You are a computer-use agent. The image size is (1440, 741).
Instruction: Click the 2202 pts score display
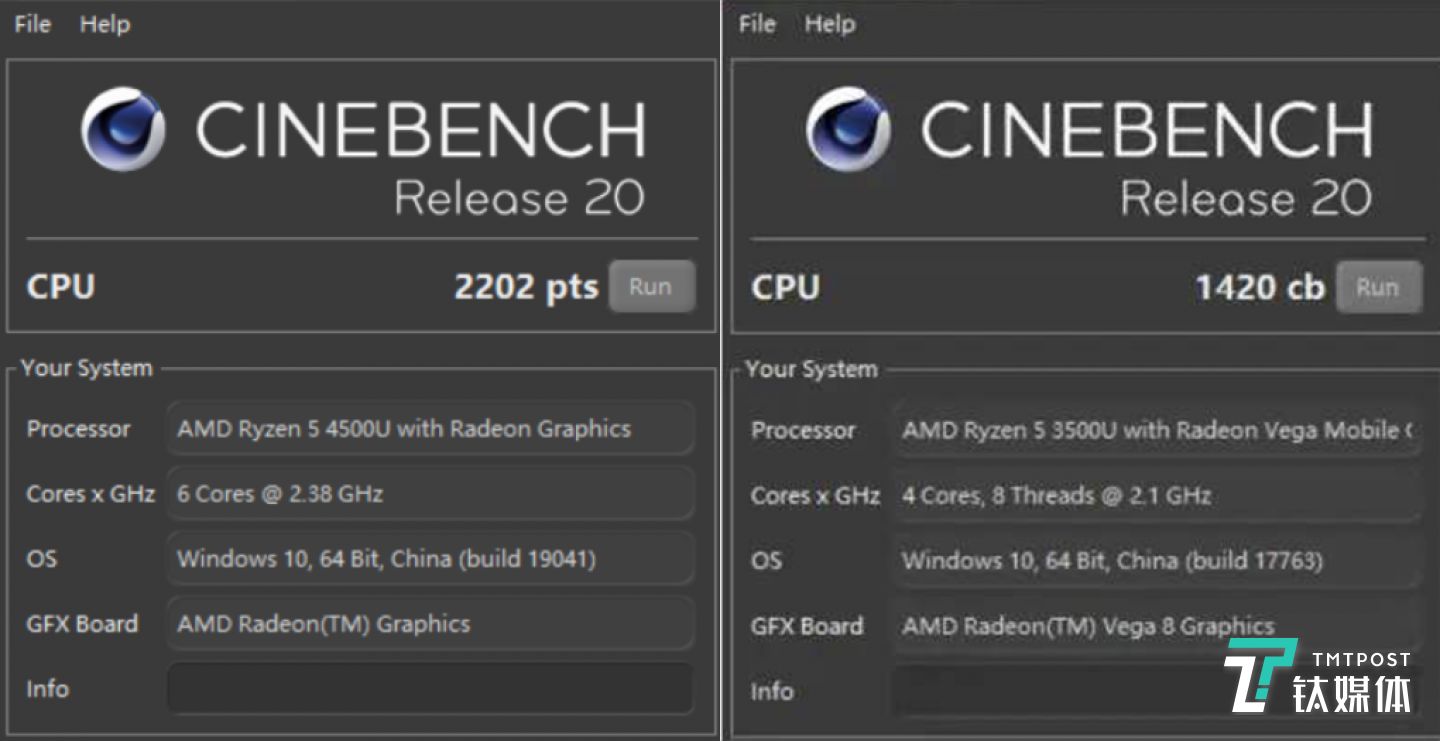coord(526,287)
